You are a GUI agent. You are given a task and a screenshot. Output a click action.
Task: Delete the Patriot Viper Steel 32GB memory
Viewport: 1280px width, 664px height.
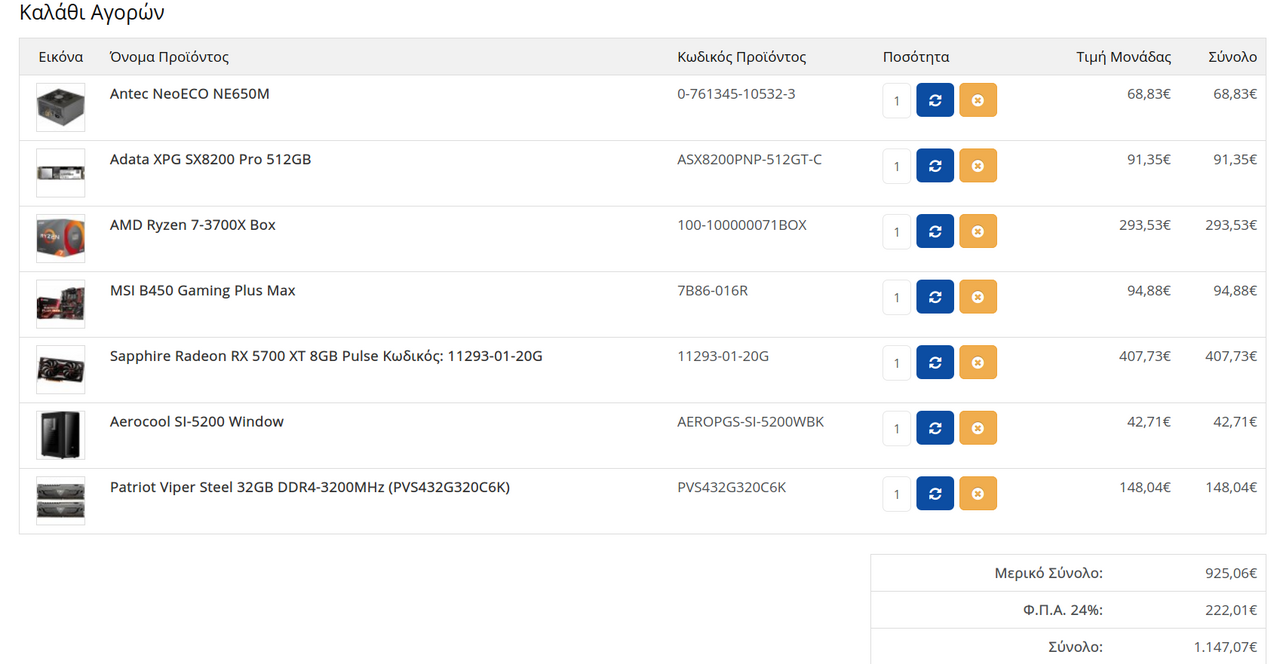[x=978, y=494]
